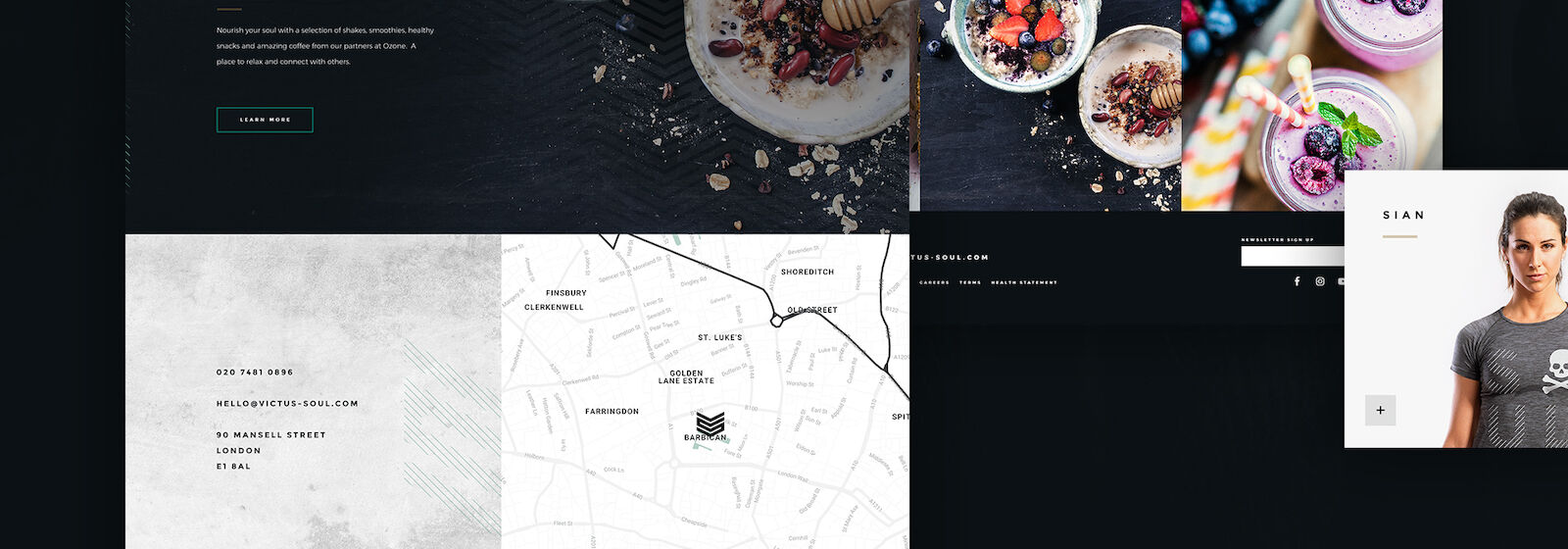Click the Learn More button
This screenshot has height=549, width=1568.
coord(265,120)
